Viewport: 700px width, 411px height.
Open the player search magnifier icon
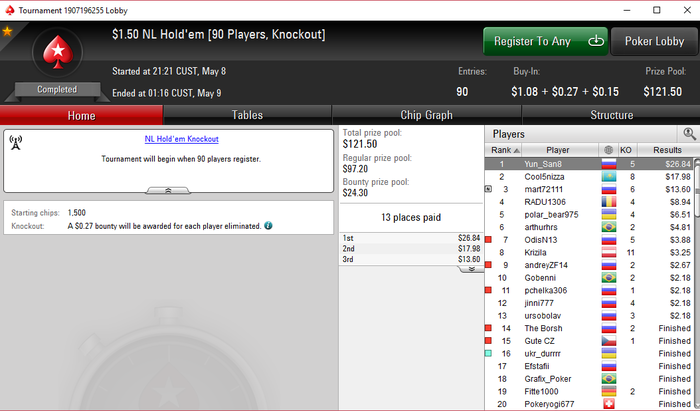click(x=689, y=133)
